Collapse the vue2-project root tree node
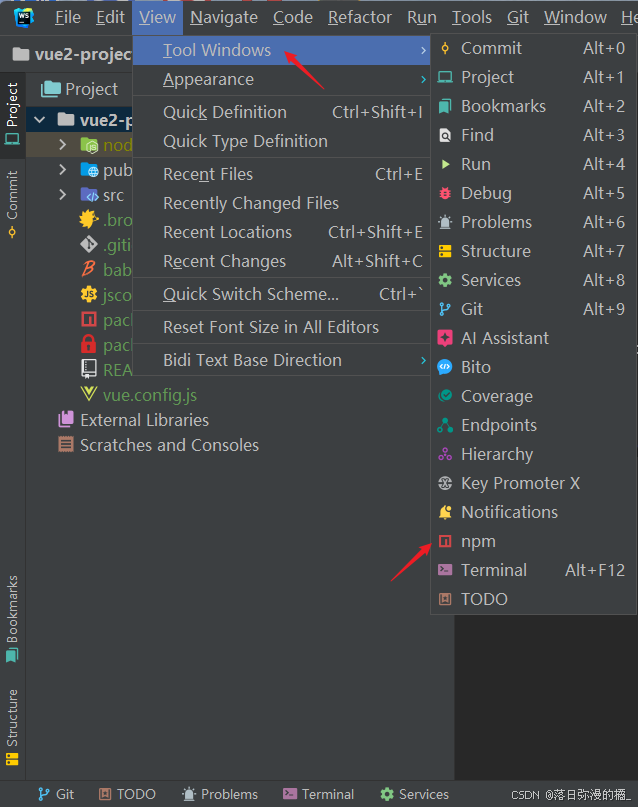Viewport: 638px width, 807px height. pos(40,120)
